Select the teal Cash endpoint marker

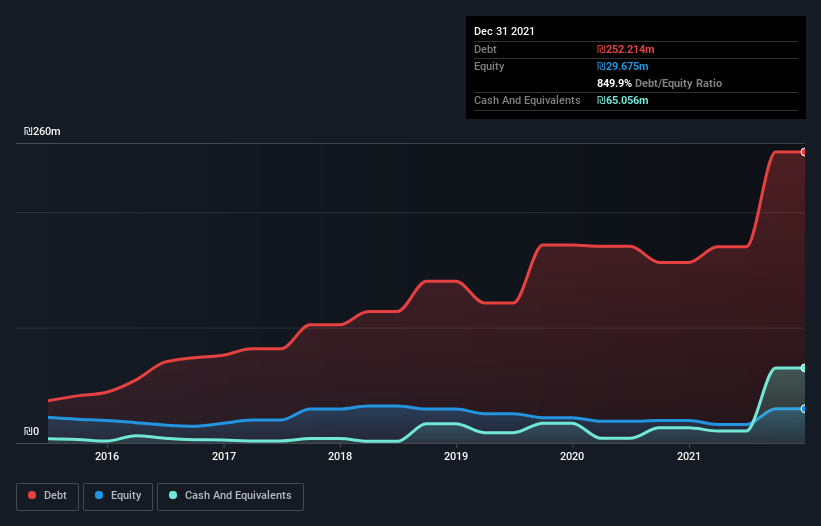(x=804, y=368)
